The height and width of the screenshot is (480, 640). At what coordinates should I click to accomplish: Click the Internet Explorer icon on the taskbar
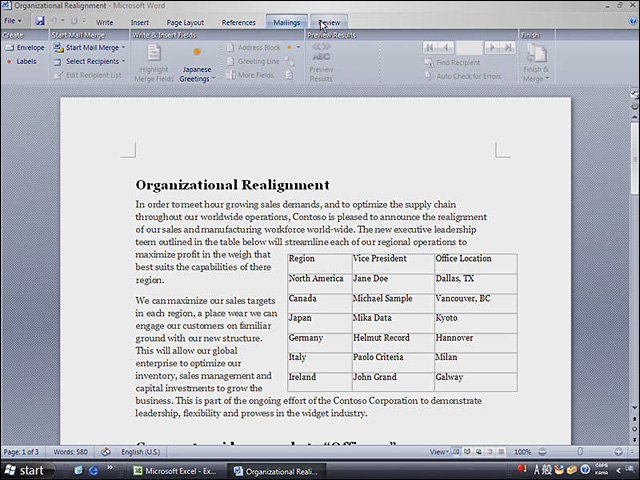click(93, 471)
